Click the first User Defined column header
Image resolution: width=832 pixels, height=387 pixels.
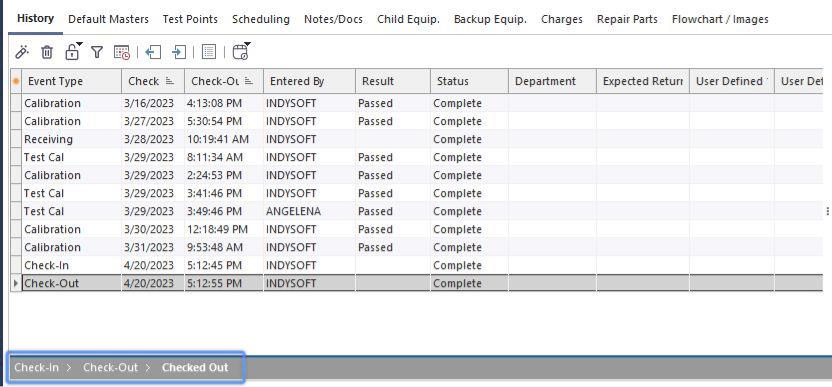(732, 81)
